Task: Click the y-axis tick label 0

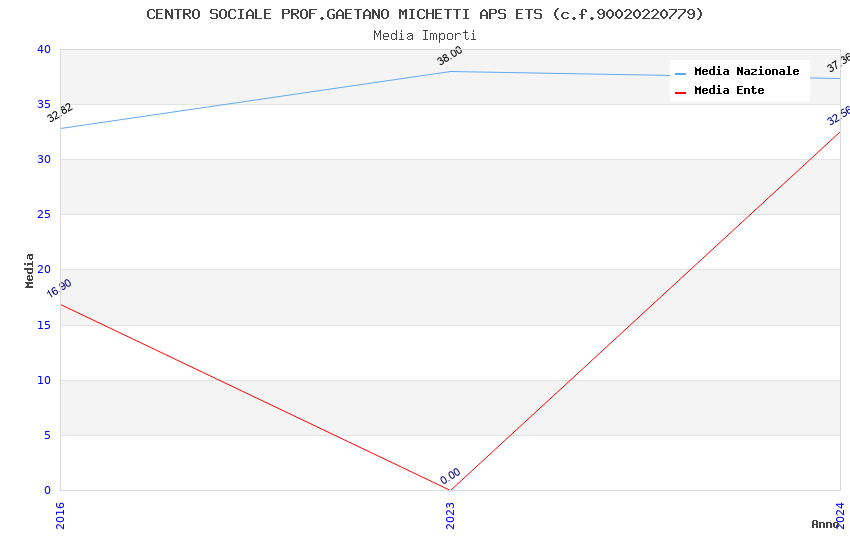Action: click(x=48, y=490)
